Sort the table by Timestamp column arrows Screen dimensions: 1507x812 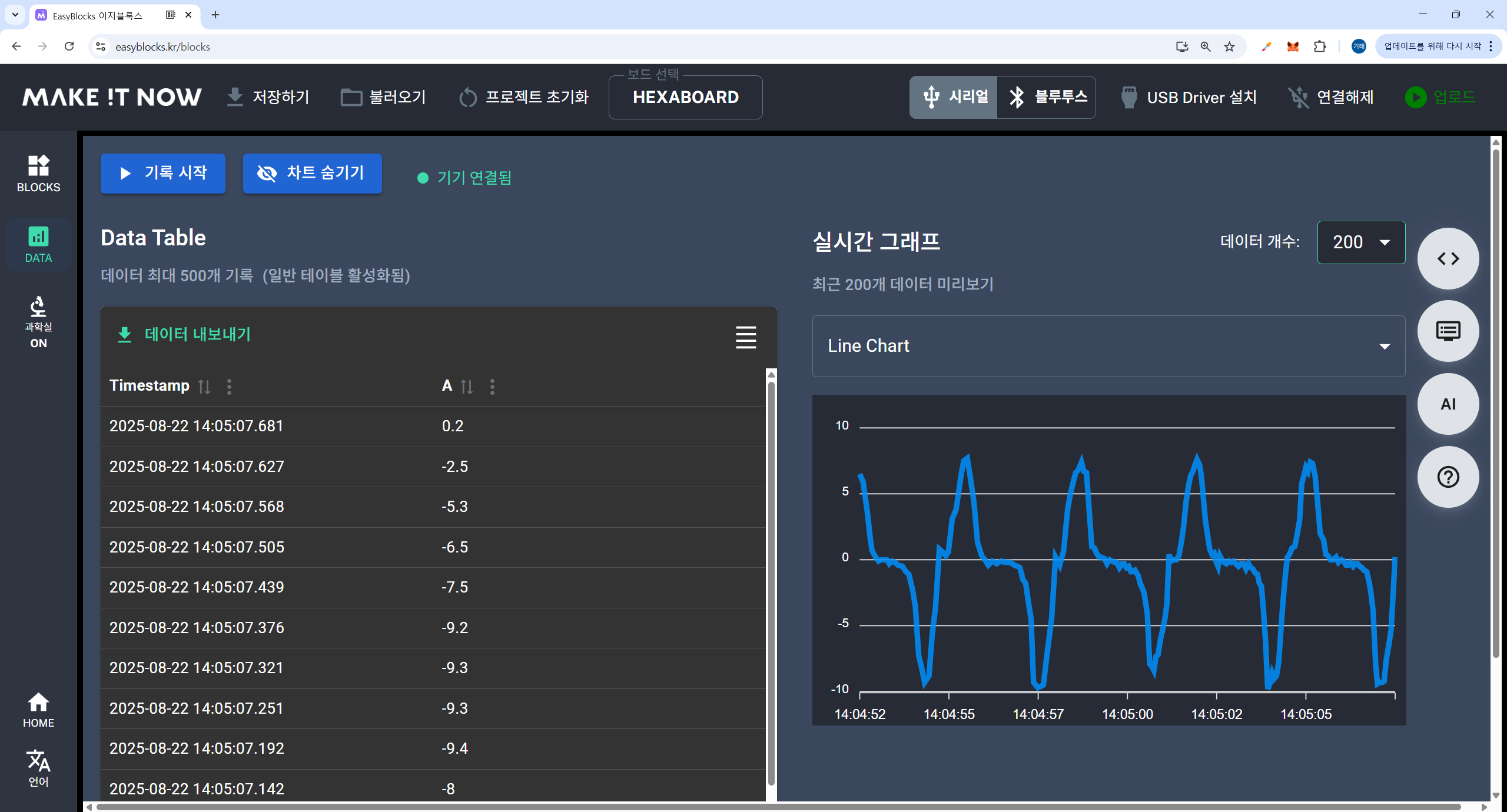coord(204,387)
